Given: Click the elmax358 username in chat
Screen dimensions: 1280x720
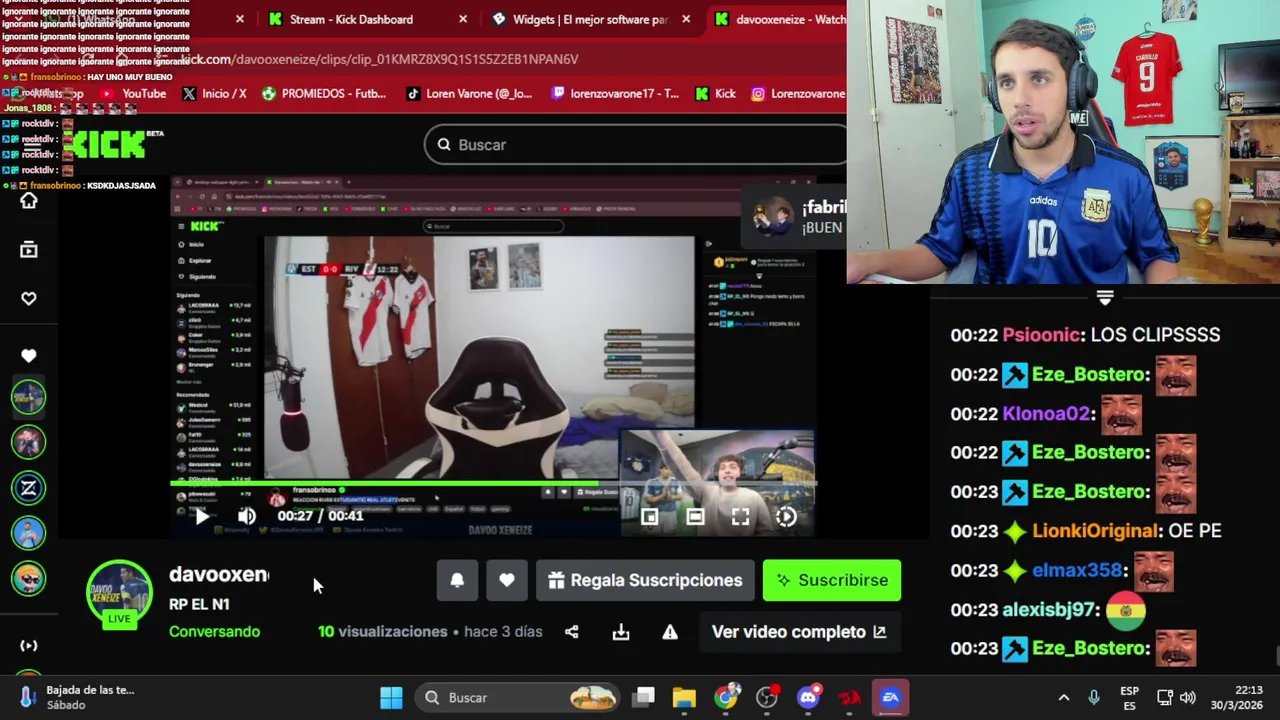Looking at the screenshot, I should [1077, 570].
